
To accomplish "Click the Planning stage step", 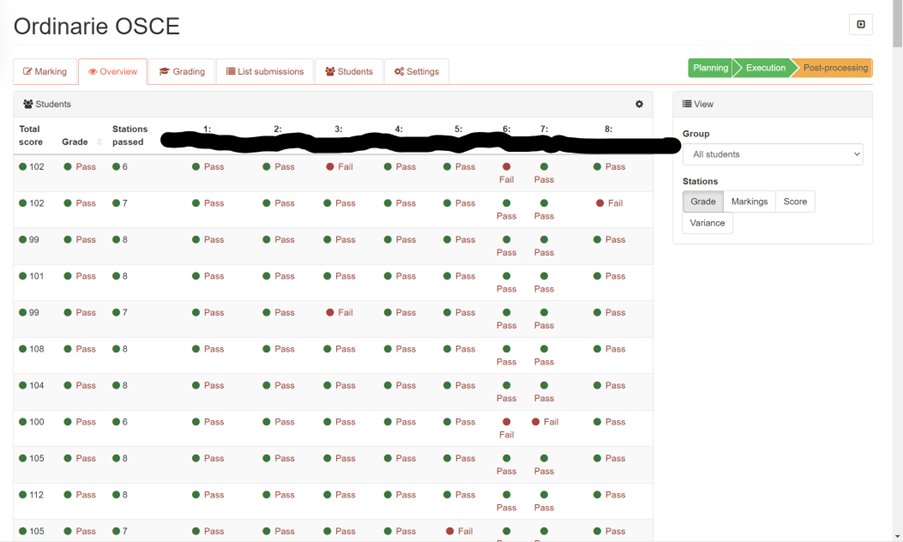I will pos(710,68).
